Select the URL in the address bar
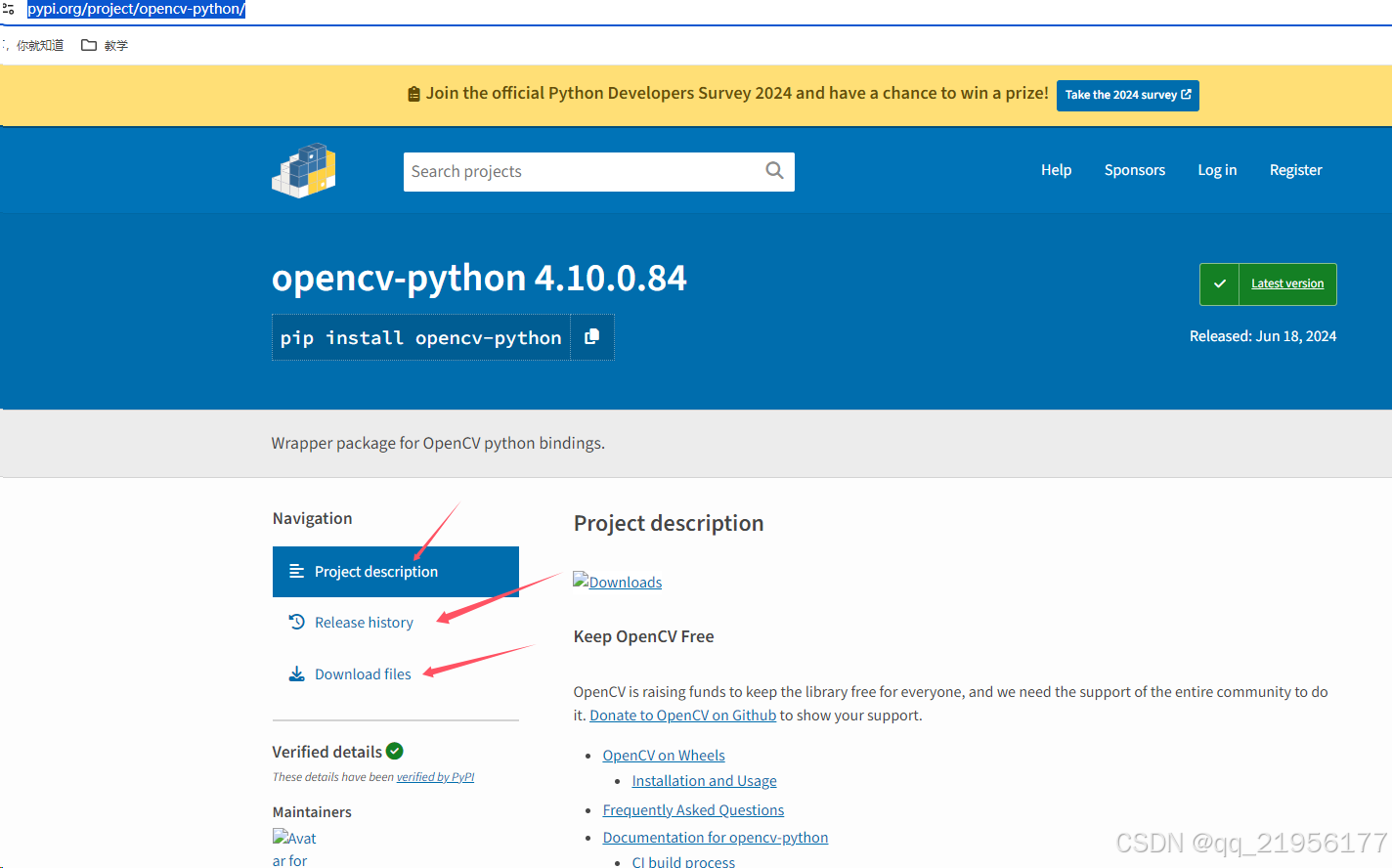Screen dimensions: 1392x868 (136, 9)
